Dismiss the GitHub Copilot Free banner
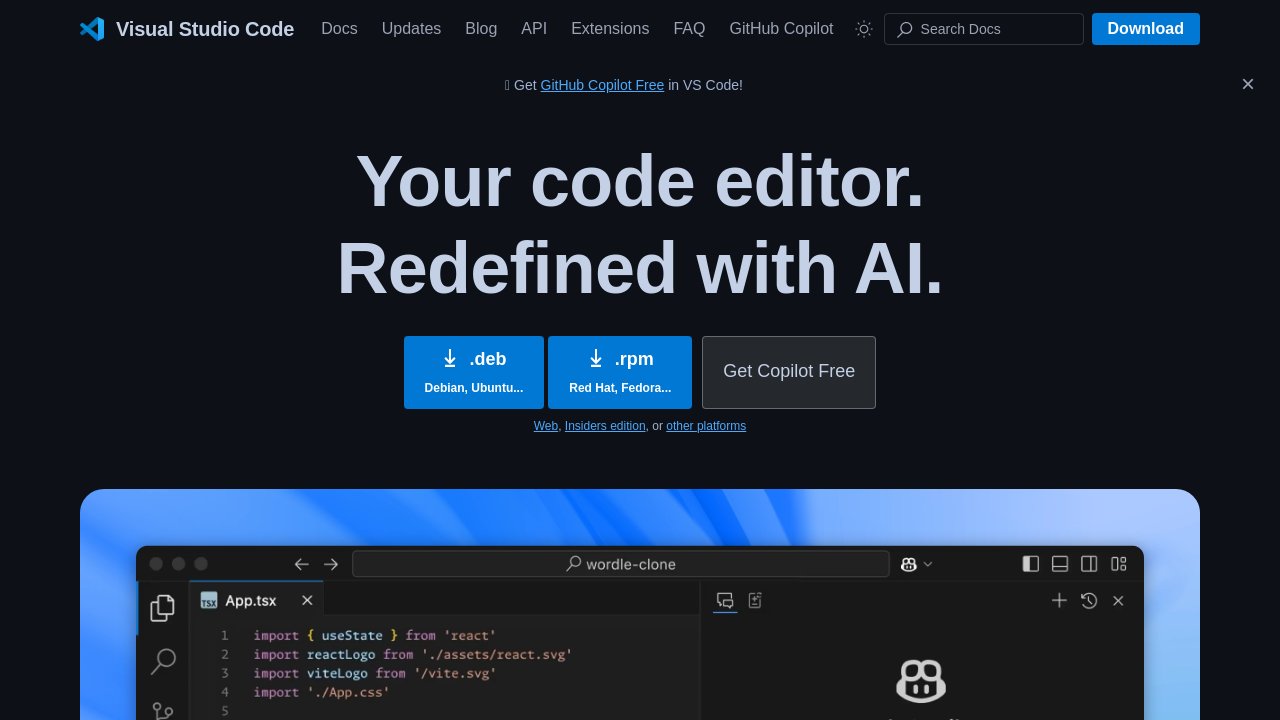This screenshot has height=720, width=1280. click(1247, 85)
